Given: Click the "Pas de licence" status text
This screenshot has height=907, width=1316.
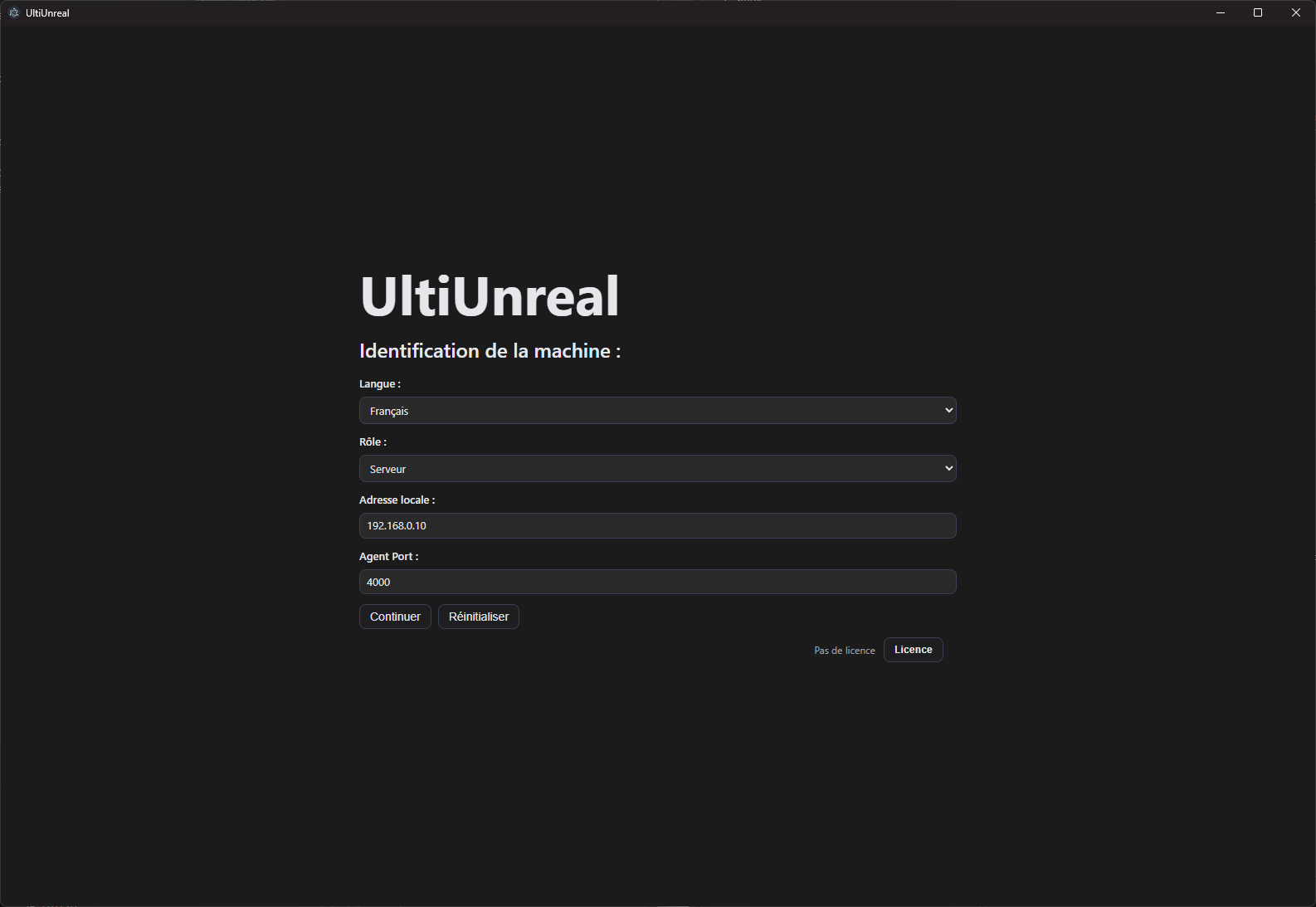Looking at the screenshot, I should tap(844, 651).
